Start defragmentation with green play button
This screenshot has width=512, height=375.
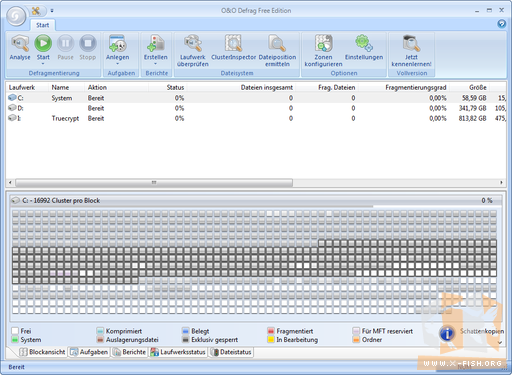tap(43, 43)
